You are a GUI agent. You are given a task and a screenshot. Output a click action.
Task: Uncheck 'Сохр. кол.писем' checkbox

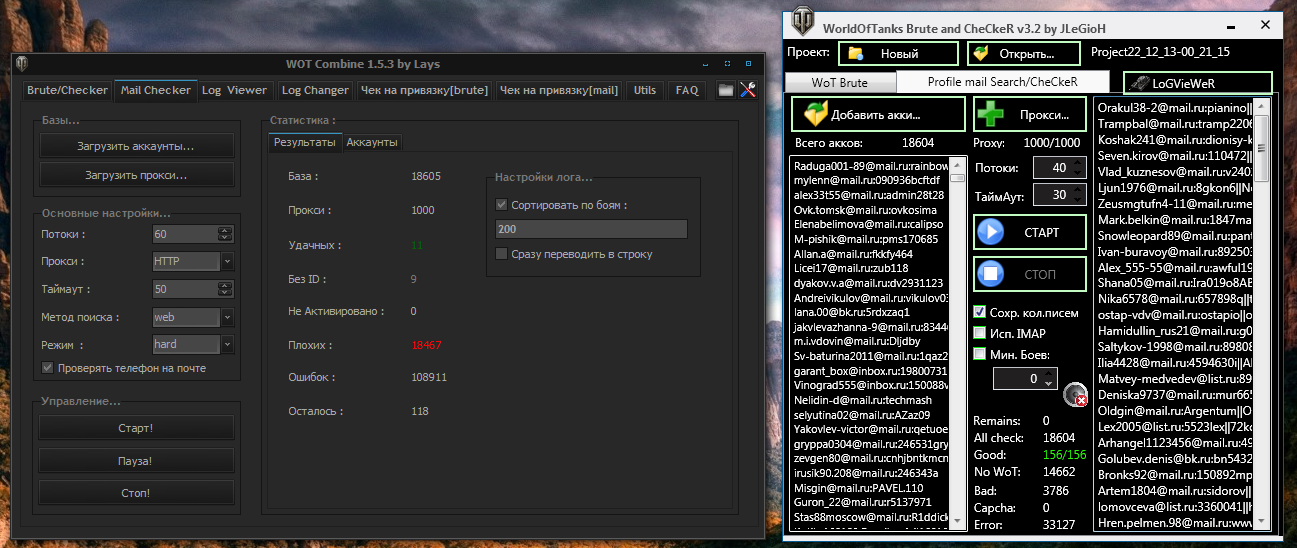(980, 311)
